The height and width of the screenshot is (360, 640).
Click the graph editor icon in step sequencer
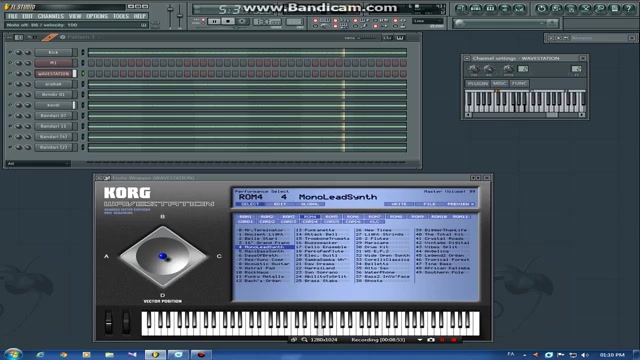[x=387, y=38]
